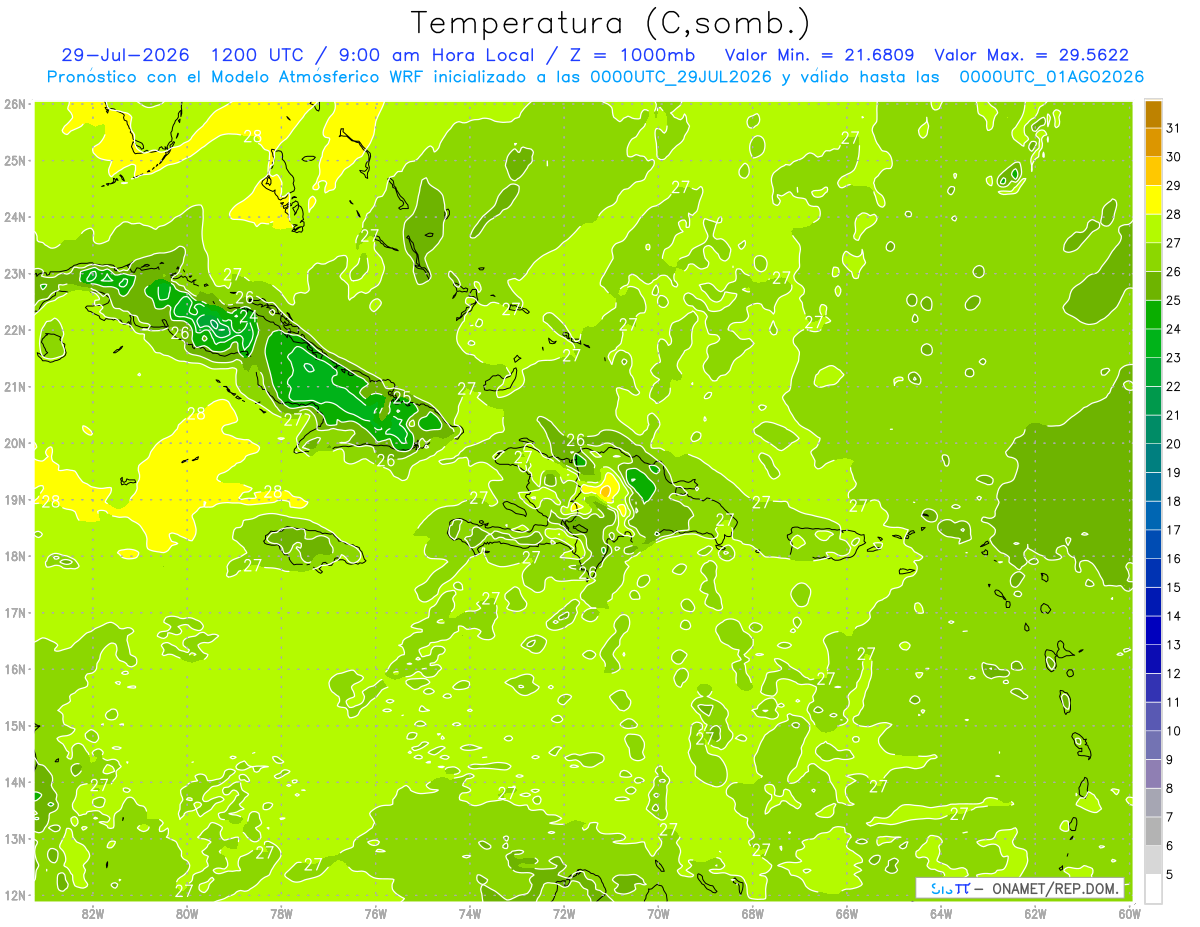Click the '18' label on the color scale

point(1173,501)
